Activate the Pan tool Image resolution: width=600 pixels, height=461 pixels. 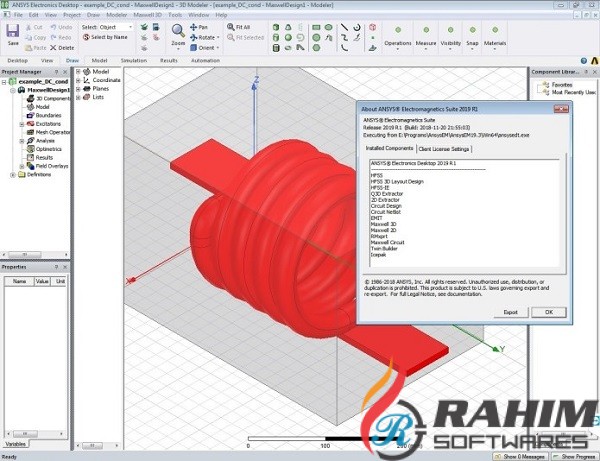199,27
